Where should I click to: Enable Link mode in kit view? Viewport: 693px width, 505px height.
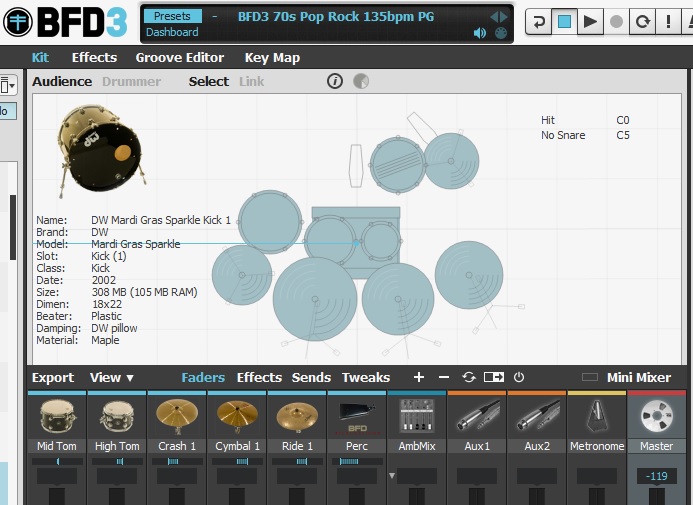(x=251, y=81)
